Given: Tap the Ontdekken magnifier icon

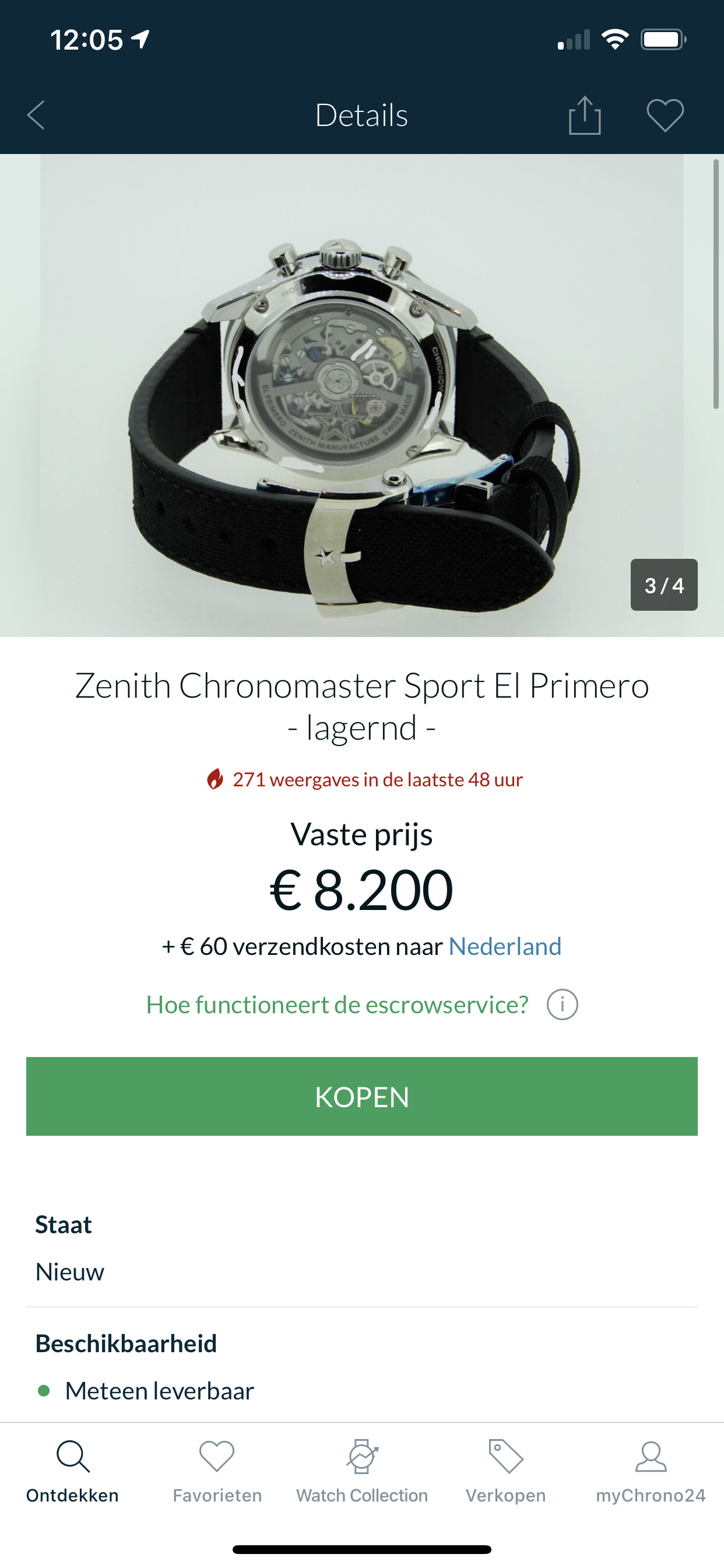Looking at the screenshot, I should pos(72,1456).
